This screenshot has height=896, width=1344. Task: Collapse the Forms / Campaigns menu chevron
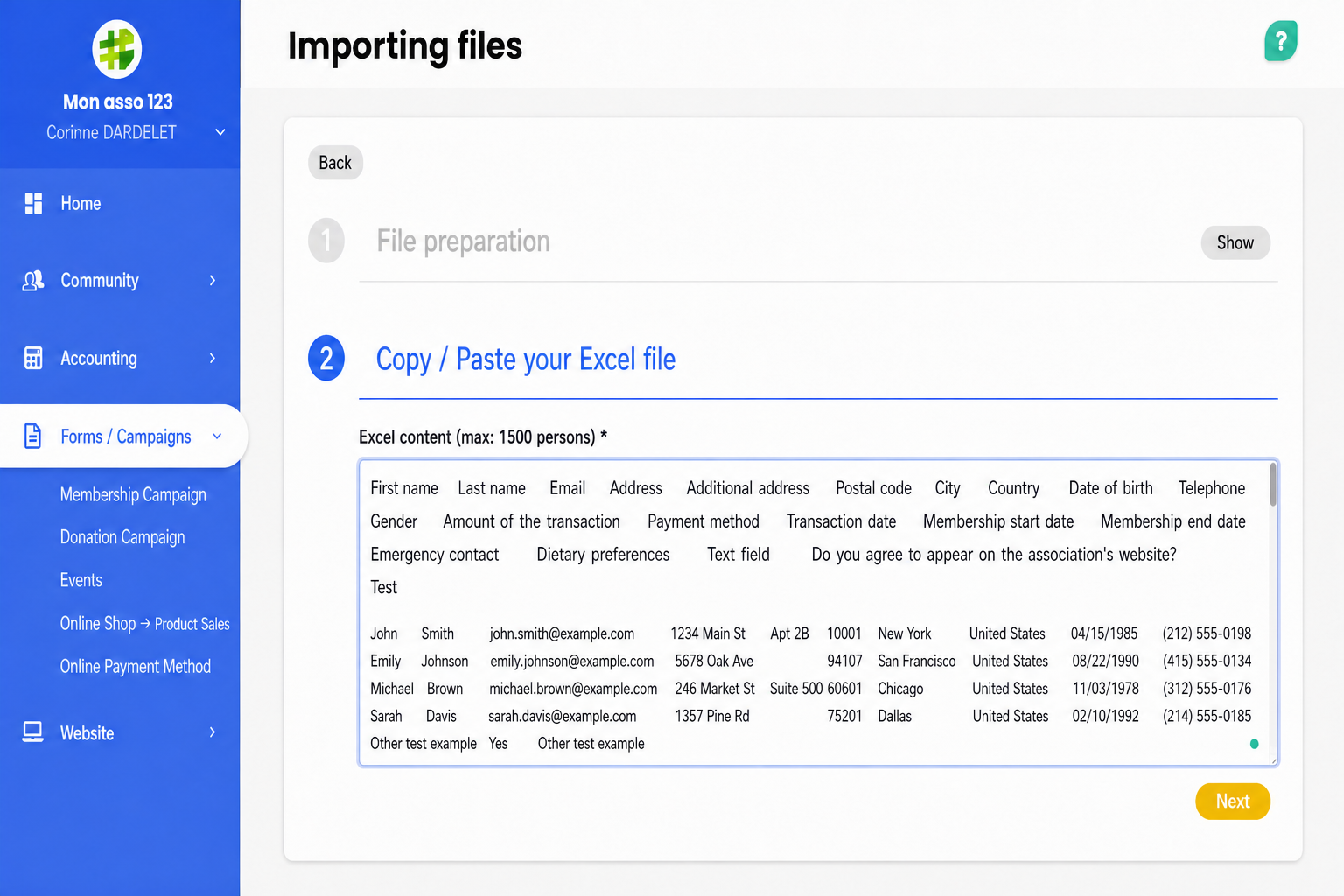tap(217, 436)
